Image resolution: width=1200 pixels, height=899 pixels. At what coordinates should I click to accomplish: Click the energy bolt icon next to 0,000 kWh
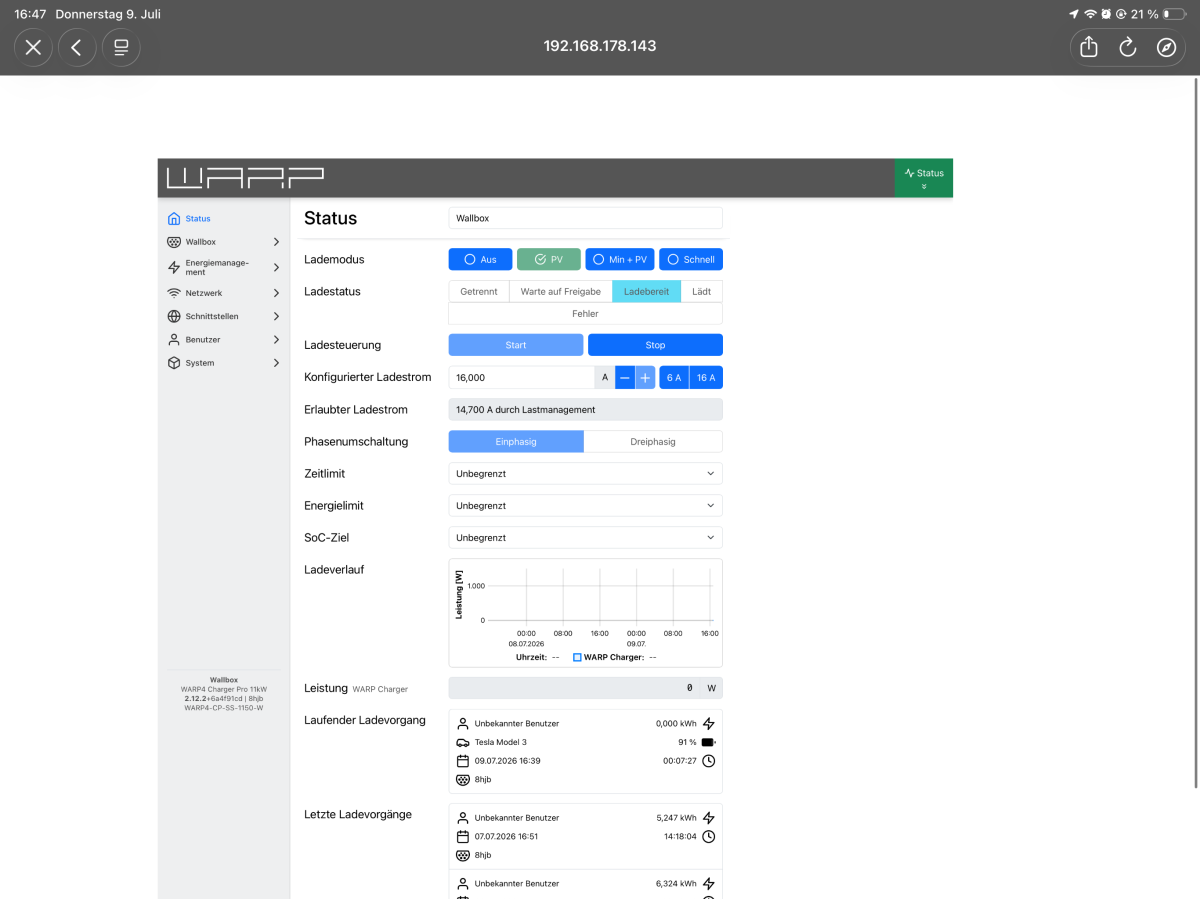pyautogui.click(x=709, y=723)
